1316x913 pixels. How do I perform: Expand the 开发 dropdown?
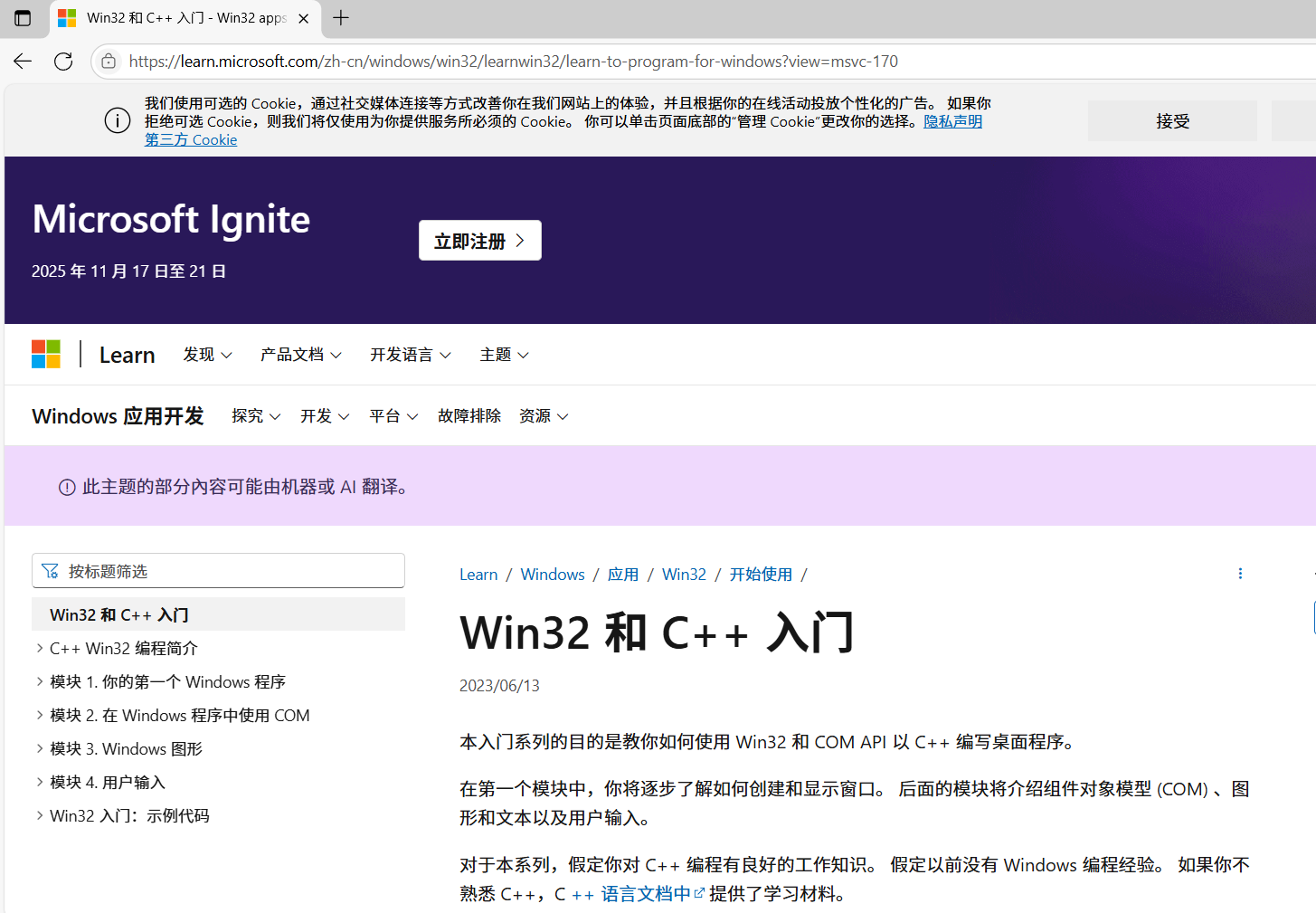click(325, 416)
